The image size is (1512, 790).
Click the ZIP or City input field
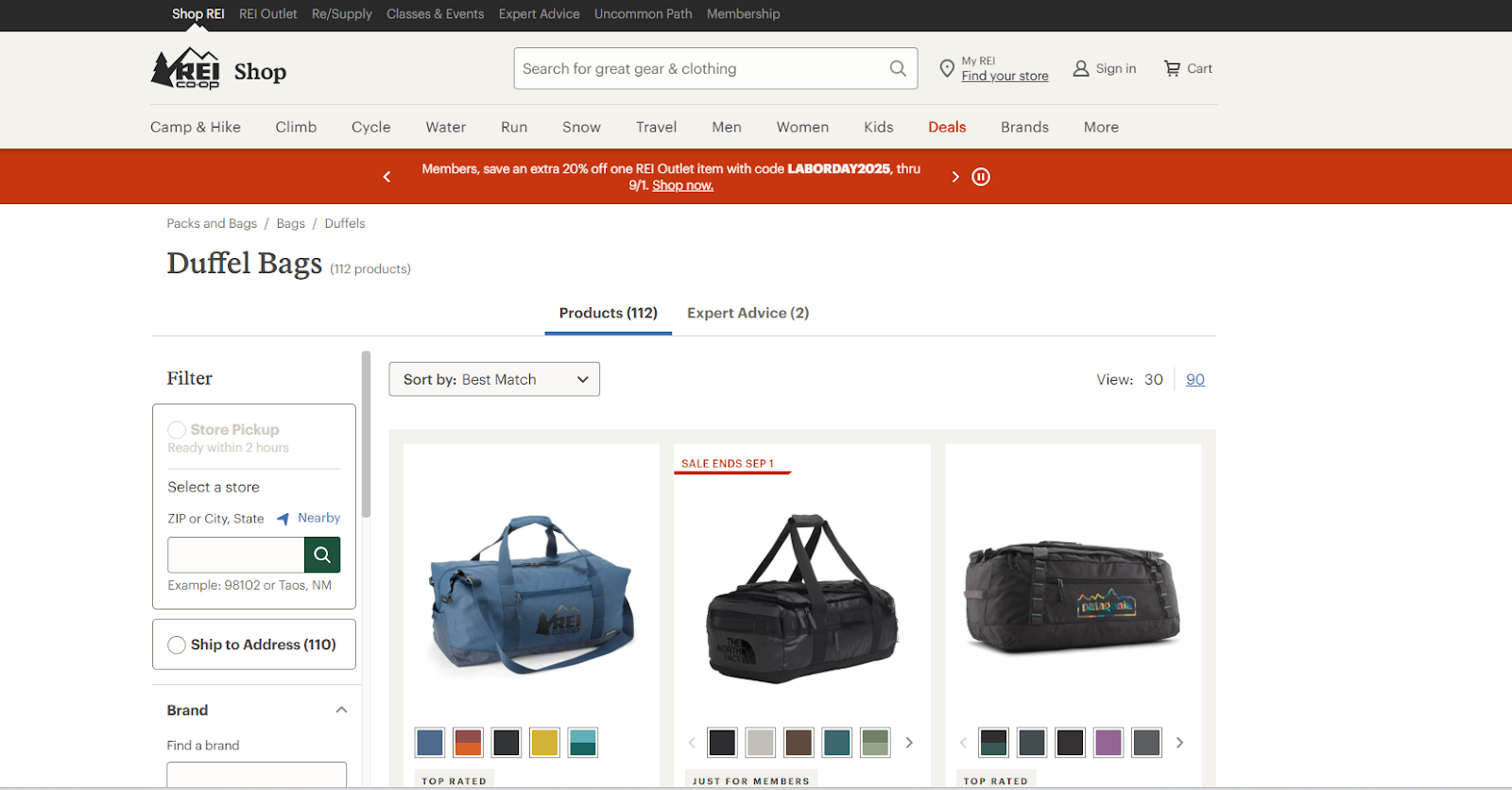tap(235, 555)
